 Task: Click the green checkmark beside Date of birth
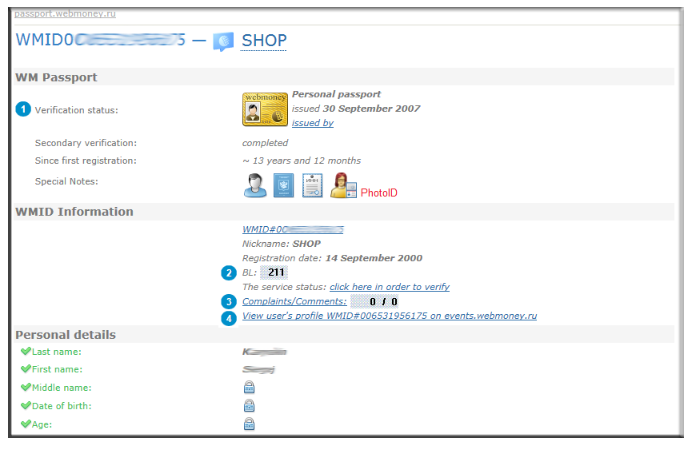click(26, 405)
